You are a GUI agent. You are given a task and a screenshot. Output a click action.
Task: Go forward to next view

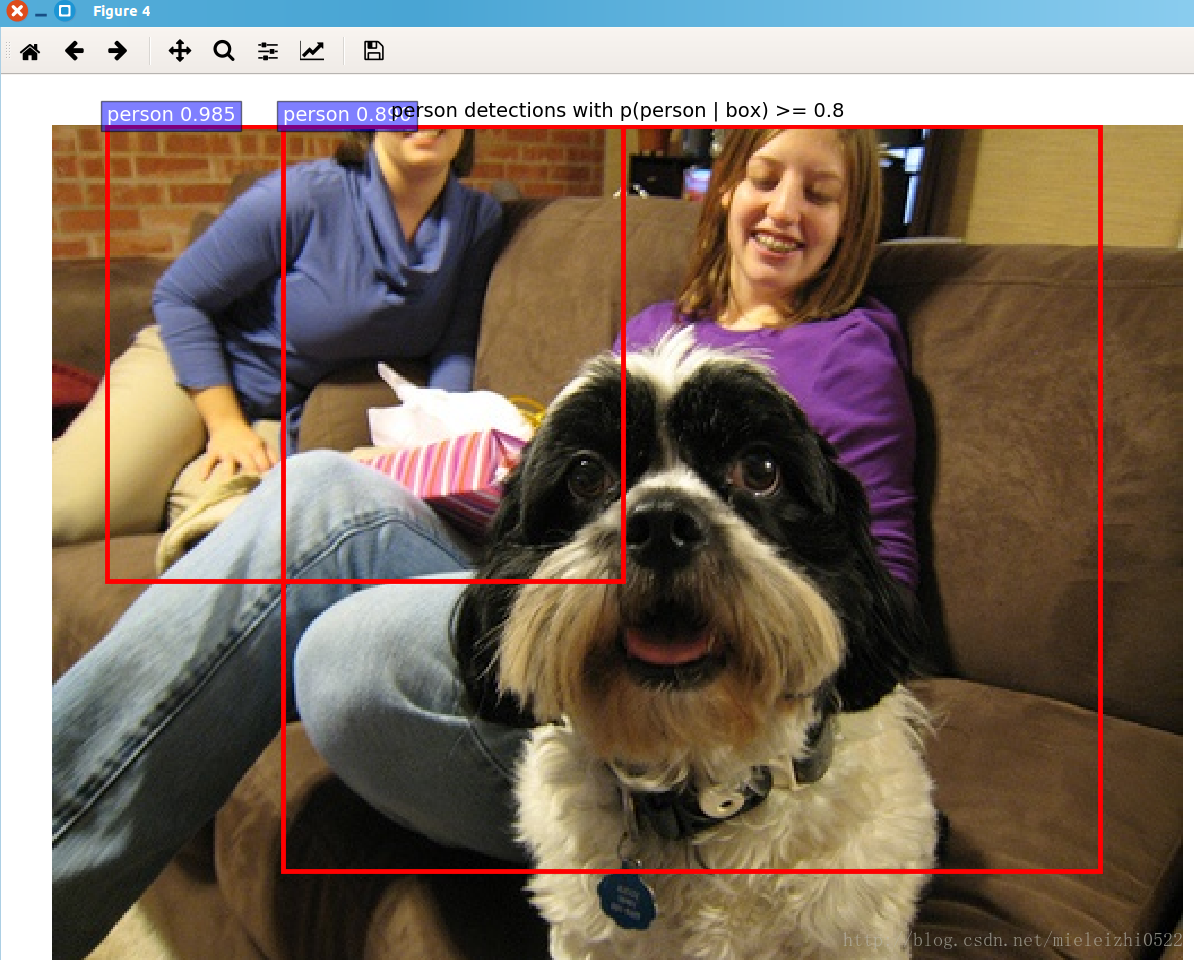(x=118, y=51)
